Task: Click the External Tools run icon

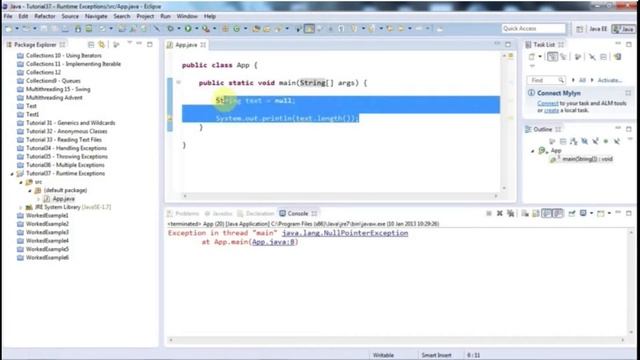Action: tap(206, 29)
